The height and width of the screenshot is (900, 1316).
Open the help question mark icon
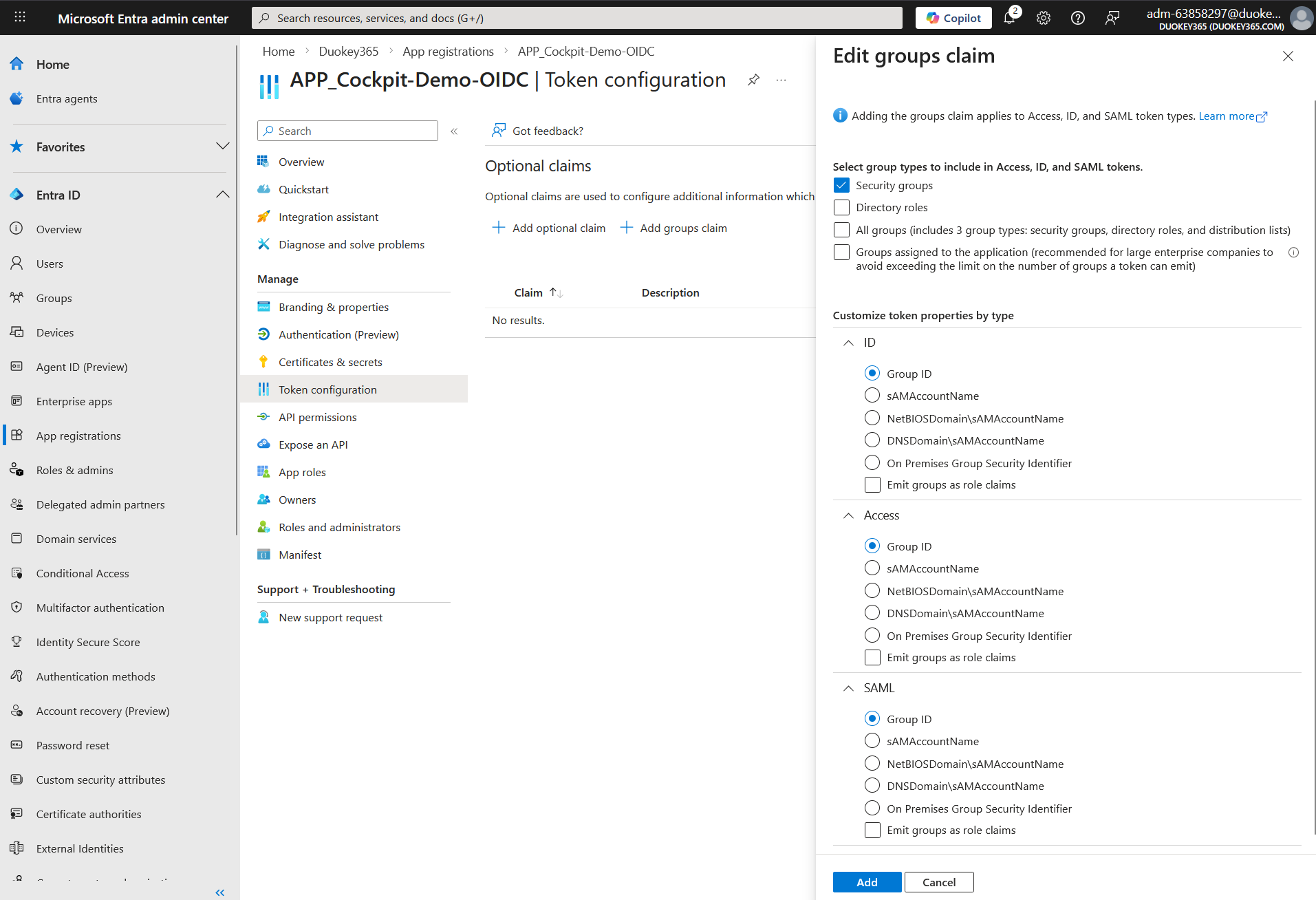click(1077, 18)
